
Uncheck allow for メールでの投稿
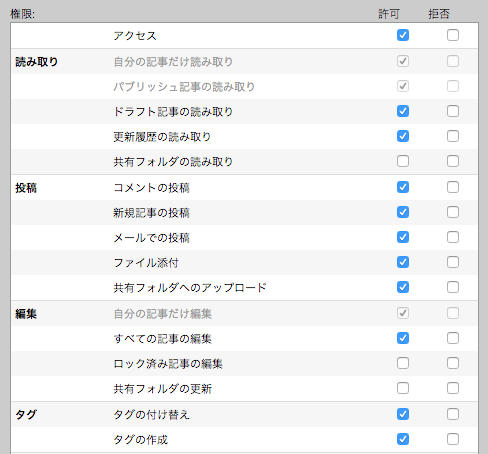click(x=403, y=237)
